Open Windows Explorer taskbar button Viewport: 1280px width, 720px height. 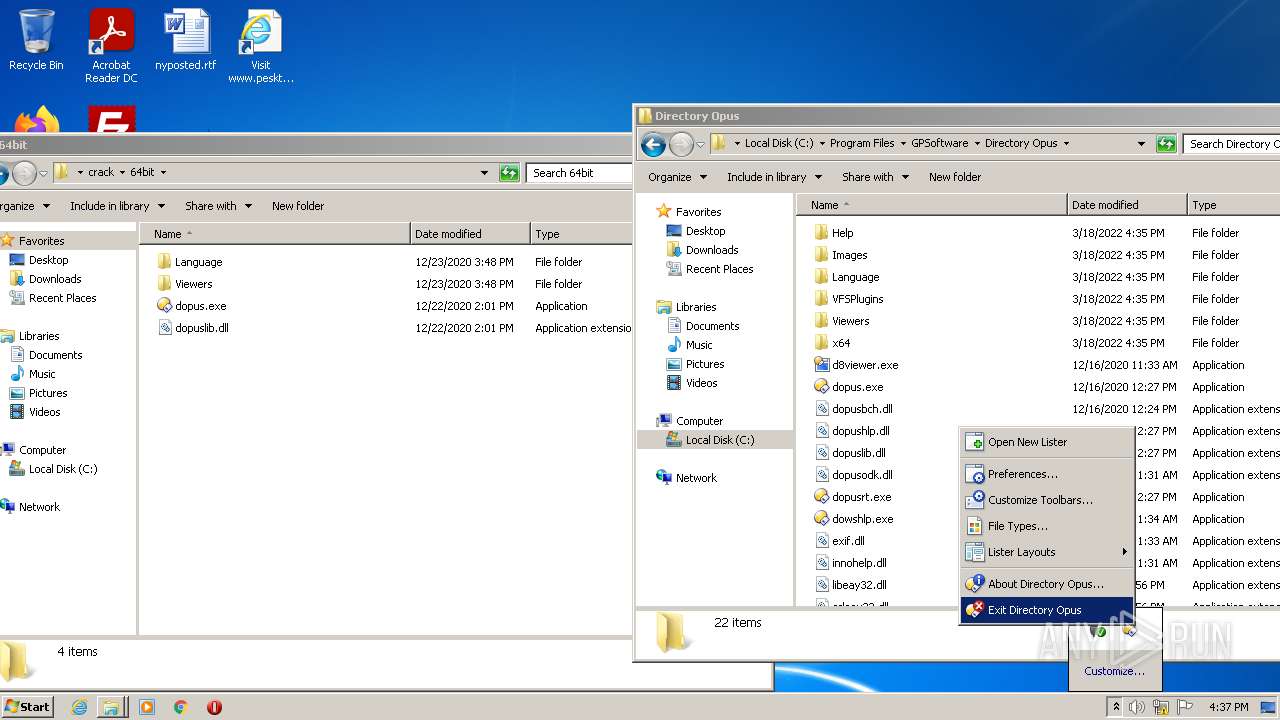(x=110, y=707)
